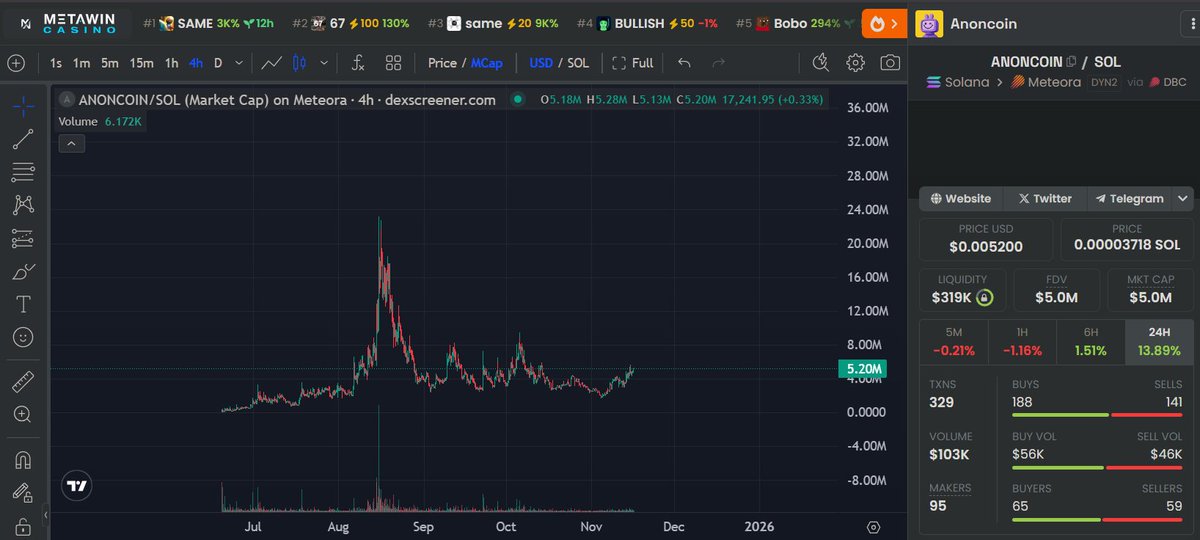
Task: Click the 5.20M current price label
Action: point(862,369)
